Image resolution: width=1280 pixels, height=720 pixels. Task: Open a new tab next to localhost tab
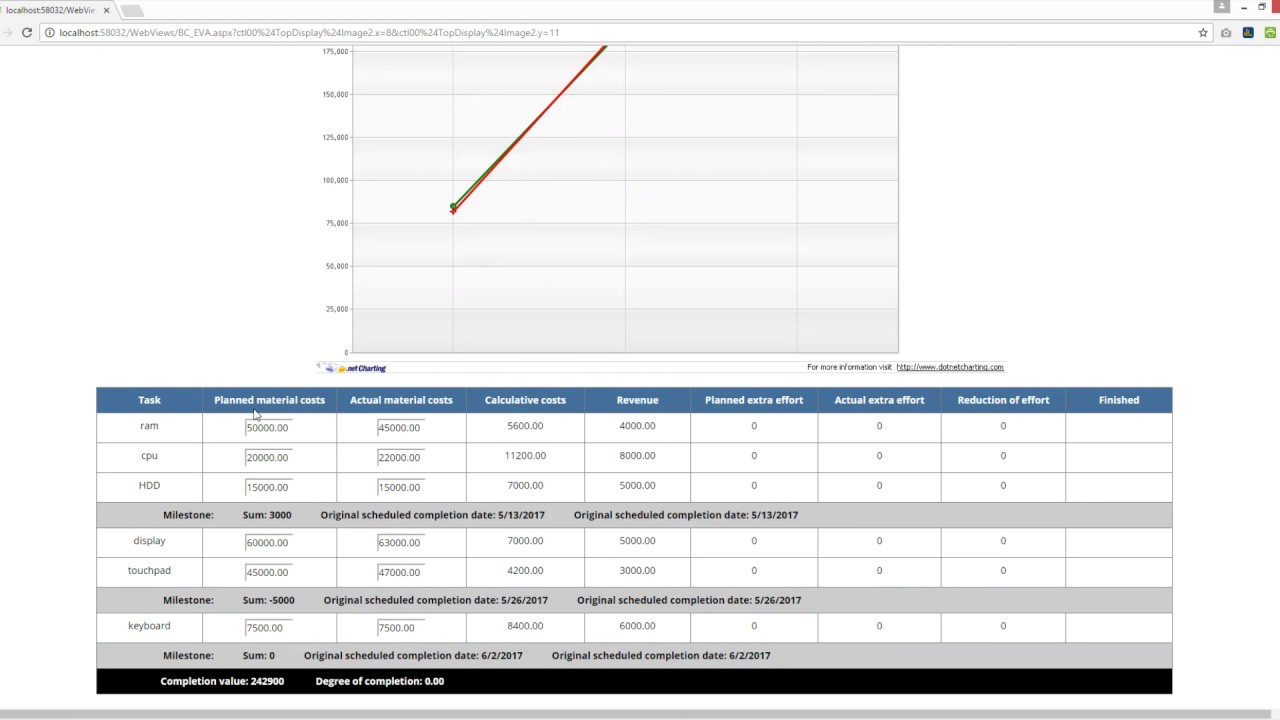131,10
